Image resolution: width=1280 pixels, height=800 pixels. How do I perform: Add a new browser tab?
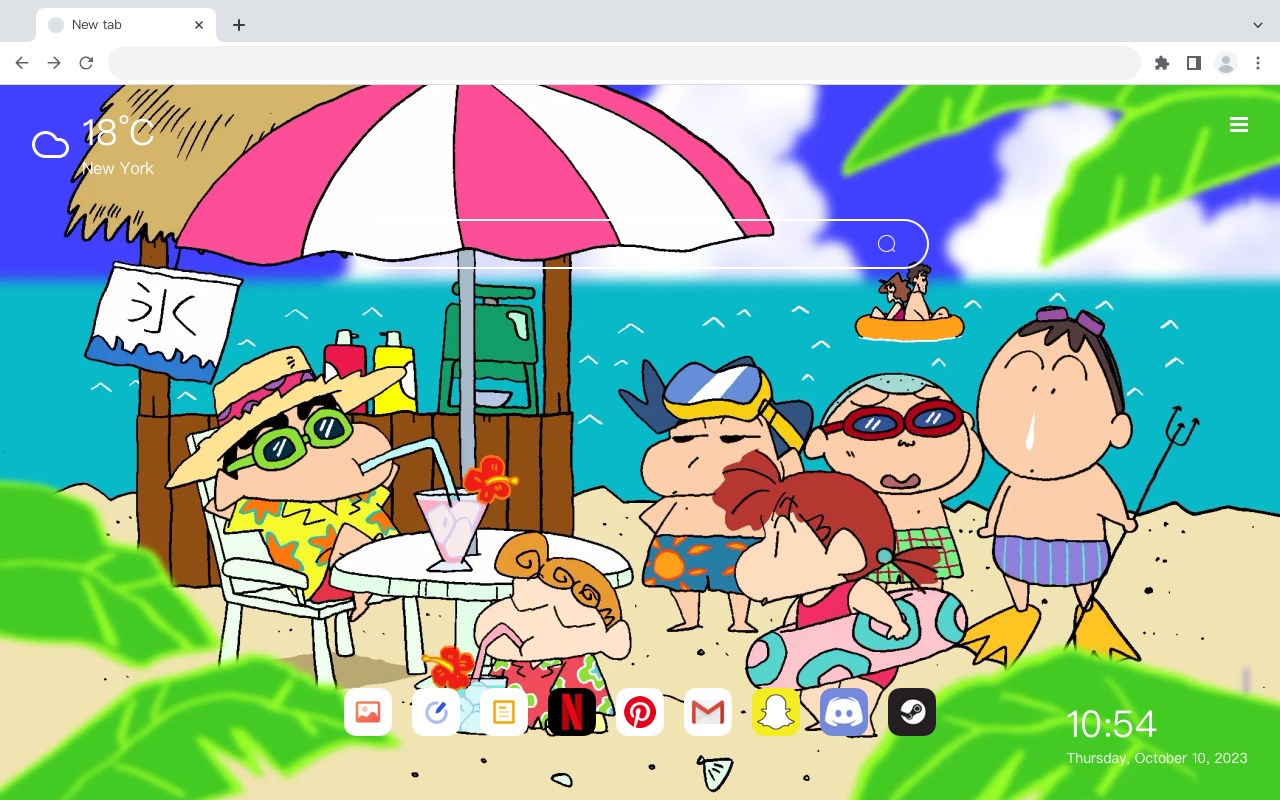pyautogui.click(x=238, y=25)
